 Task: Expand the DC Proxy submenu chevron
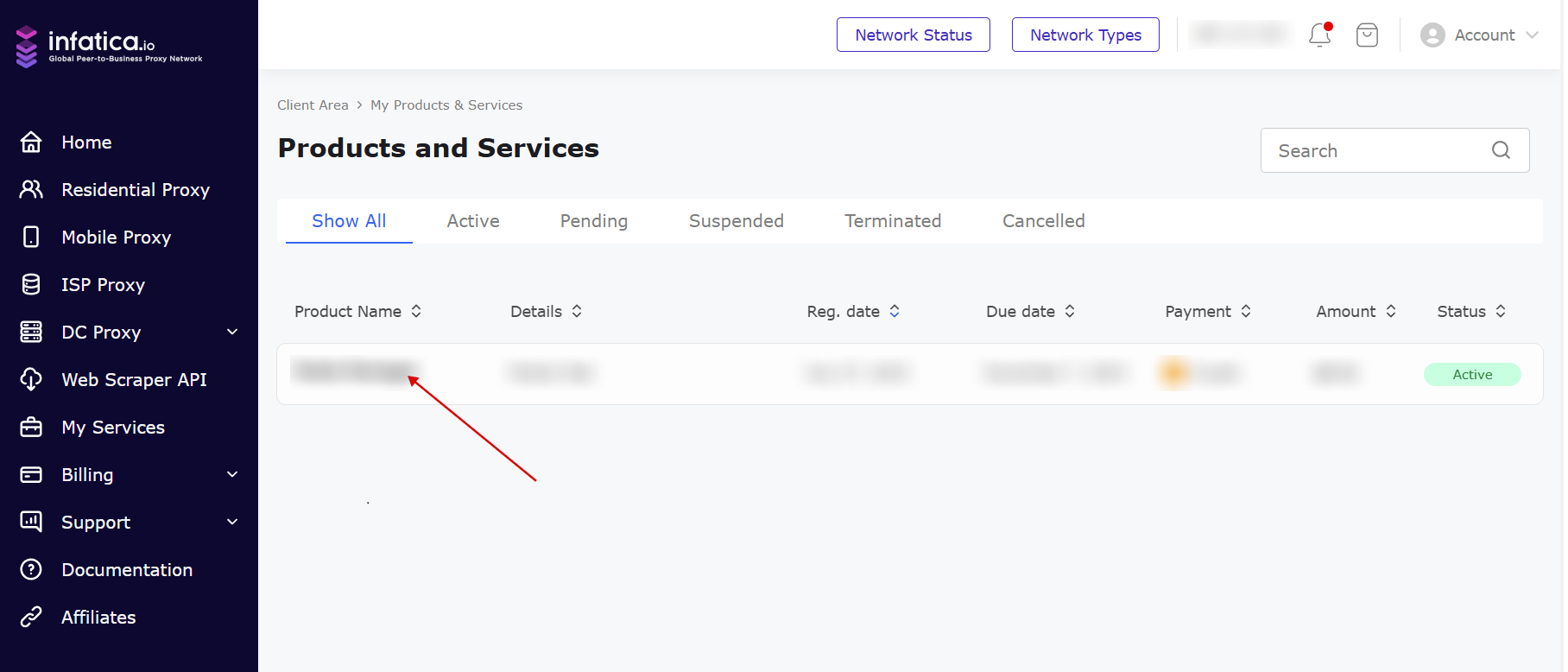pyautogui.click(x=232, y=332)
